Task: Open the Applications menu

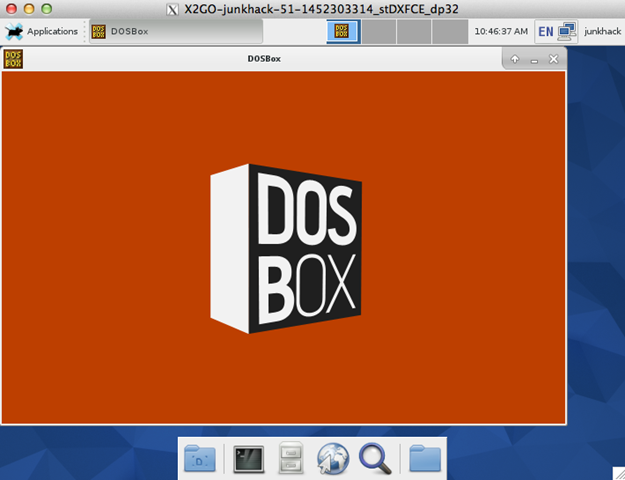Action: [42, 31]
